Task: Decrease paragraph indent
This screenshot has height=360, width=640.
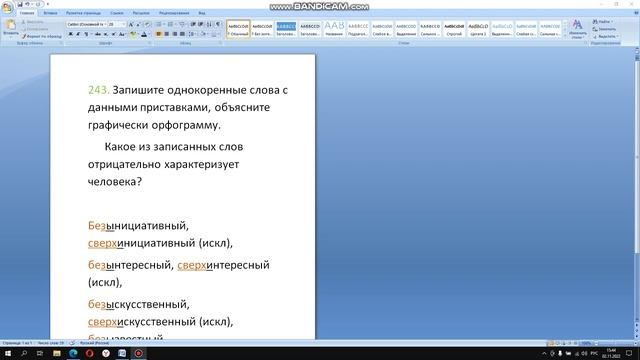Action: [x=193, y=24]
